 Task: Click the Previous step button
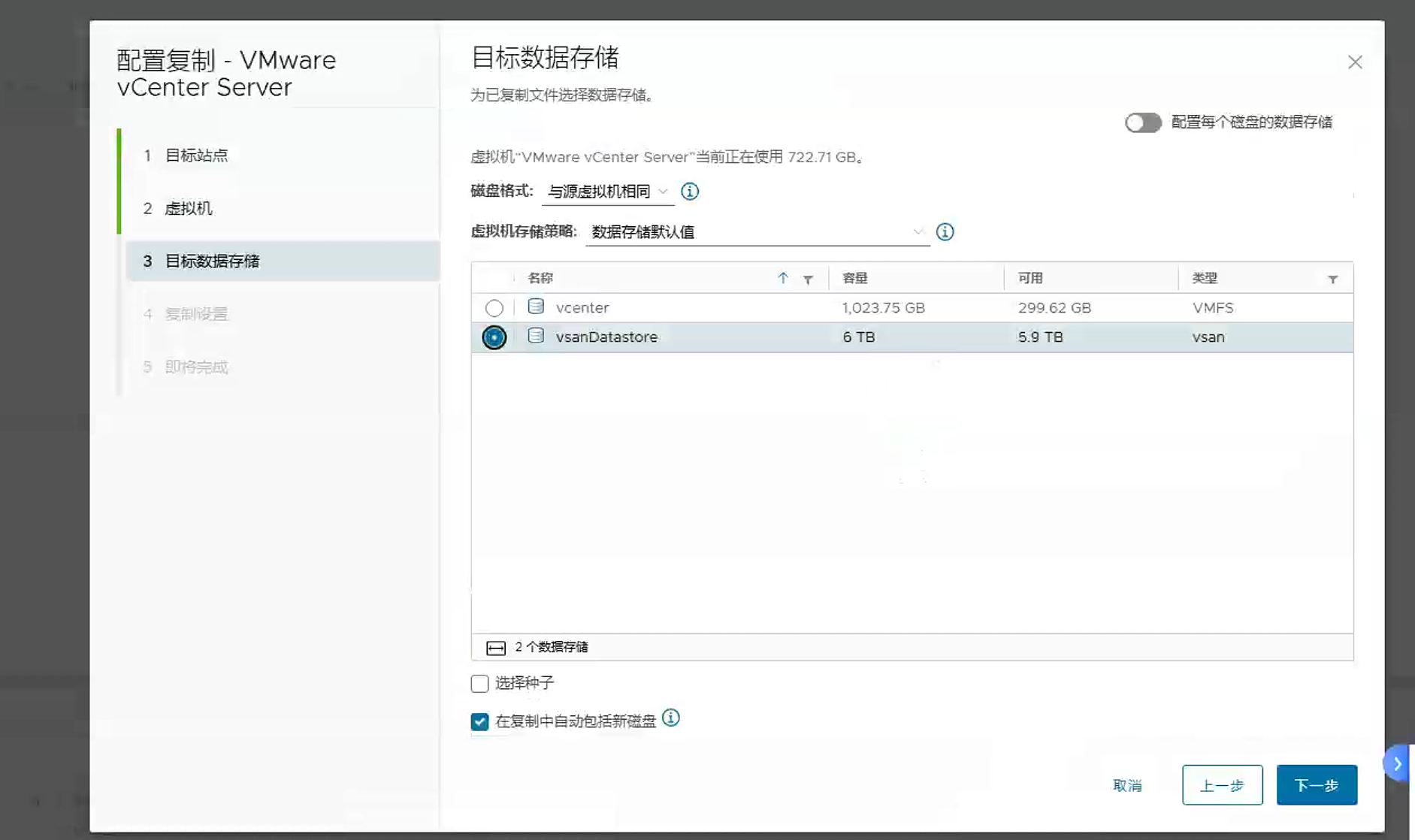(1221, 785)
